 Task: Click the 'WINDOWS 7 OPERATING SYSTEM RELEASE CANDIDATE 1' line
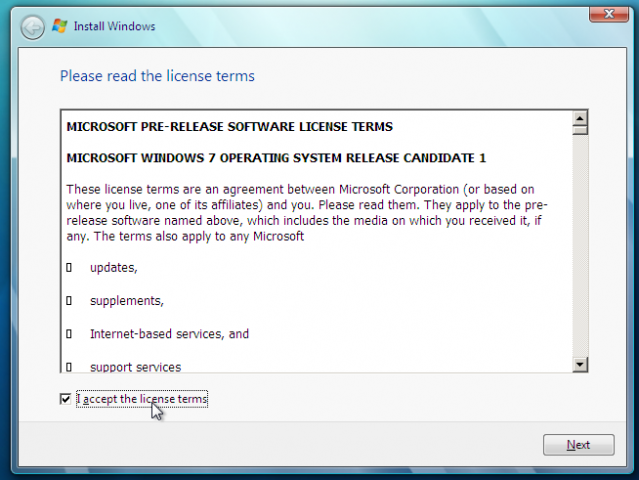point(276,158)
